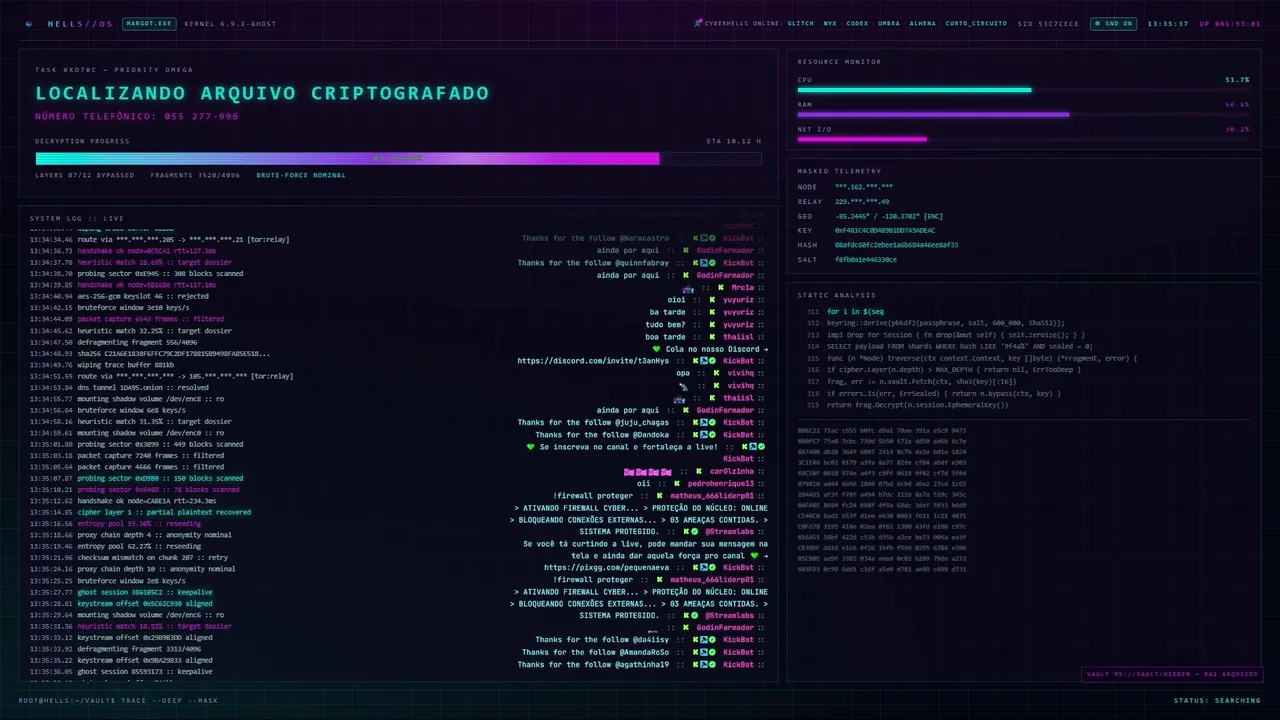The image size is (1280, 720).
Task: Select online member CODEX
Action: [x=857, y=23]
